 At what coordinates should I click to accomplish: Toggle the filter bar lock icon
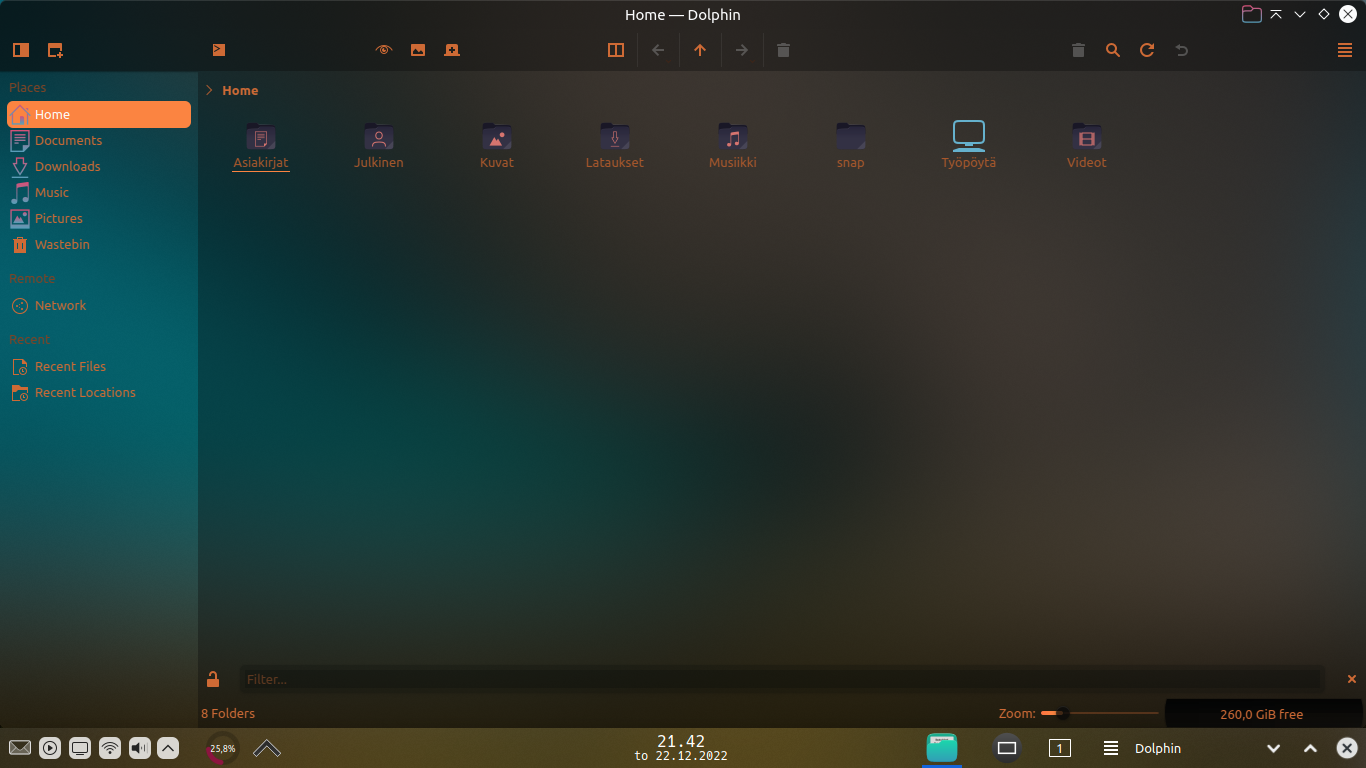pyautogui.click(x=213, y=679)
